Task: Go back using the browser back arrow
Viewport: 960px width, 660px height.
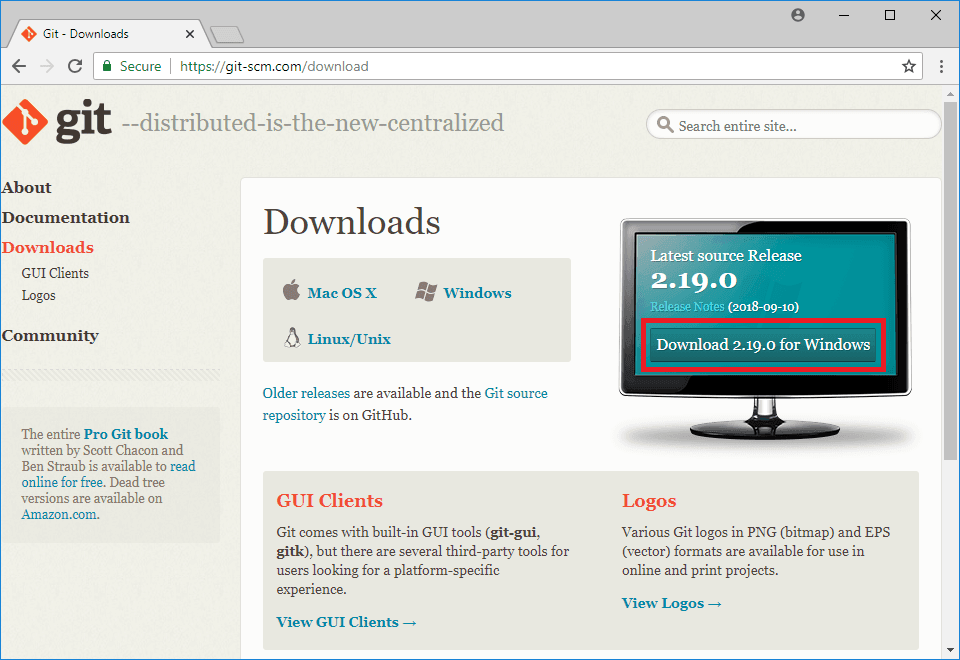Action: (19, 66)
